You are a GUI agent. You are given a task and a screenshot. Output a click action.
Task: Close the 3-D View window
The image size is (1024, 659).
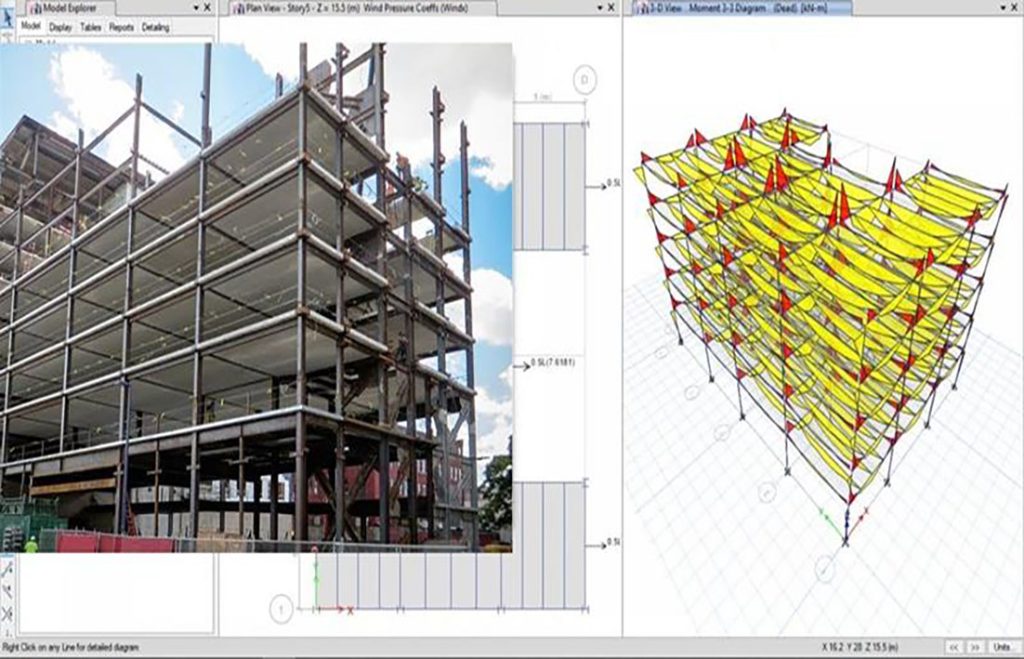click(1015, 8)
